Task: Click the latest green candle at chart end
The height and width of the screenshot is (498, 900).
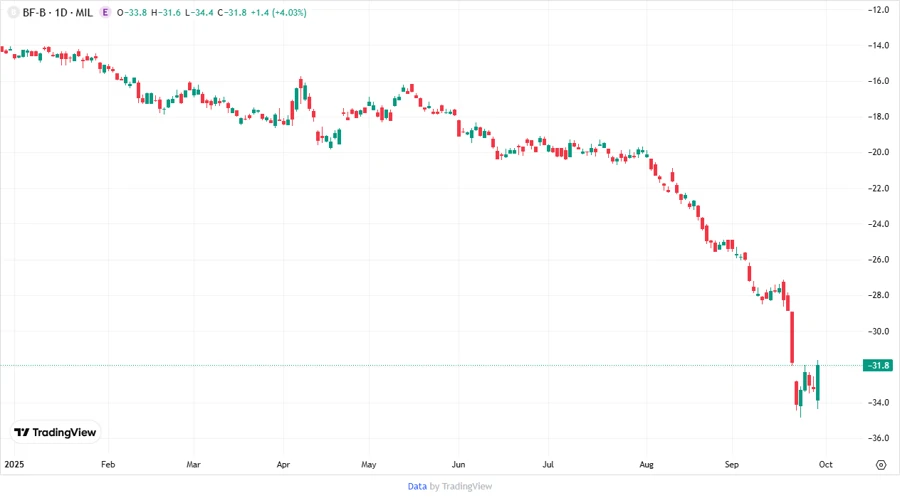Action: (x=817, y=383)
